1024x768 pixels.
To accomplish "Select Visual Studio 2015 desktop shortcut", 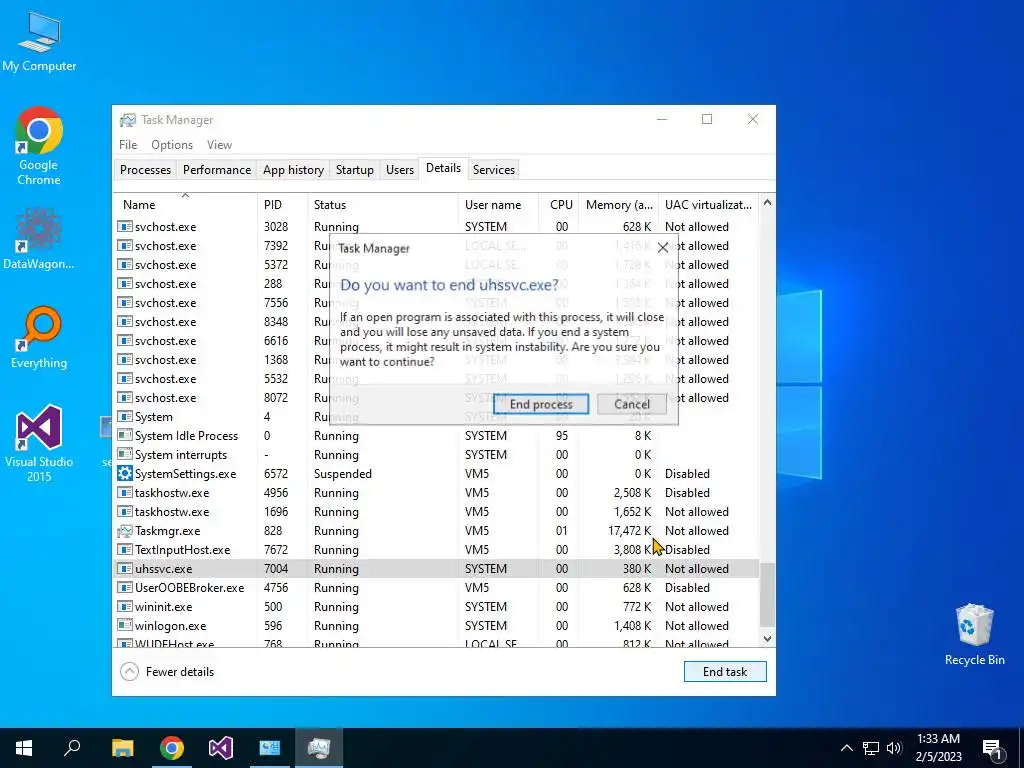I will [x=39, y=443].
